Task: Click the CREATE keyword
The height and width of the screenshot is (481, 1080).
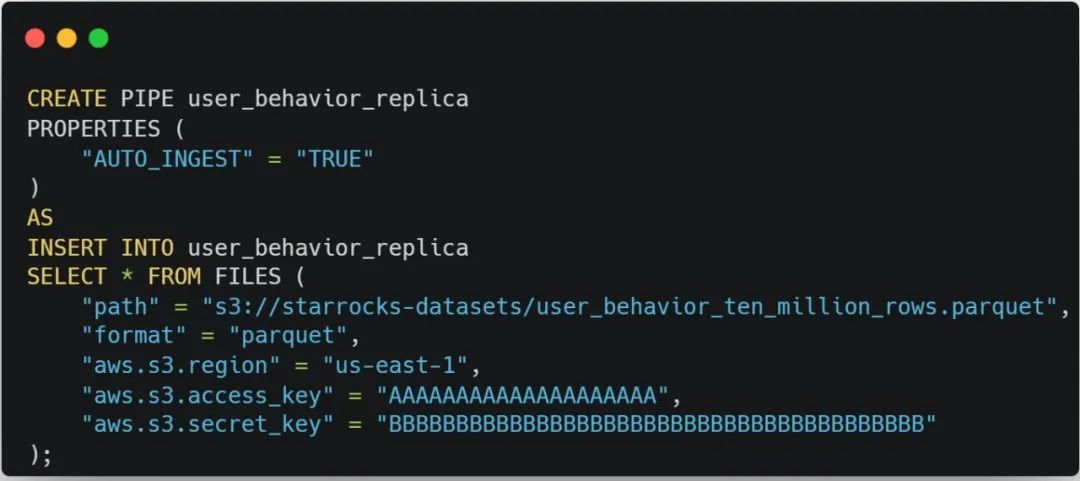Action: pos(67,99)
